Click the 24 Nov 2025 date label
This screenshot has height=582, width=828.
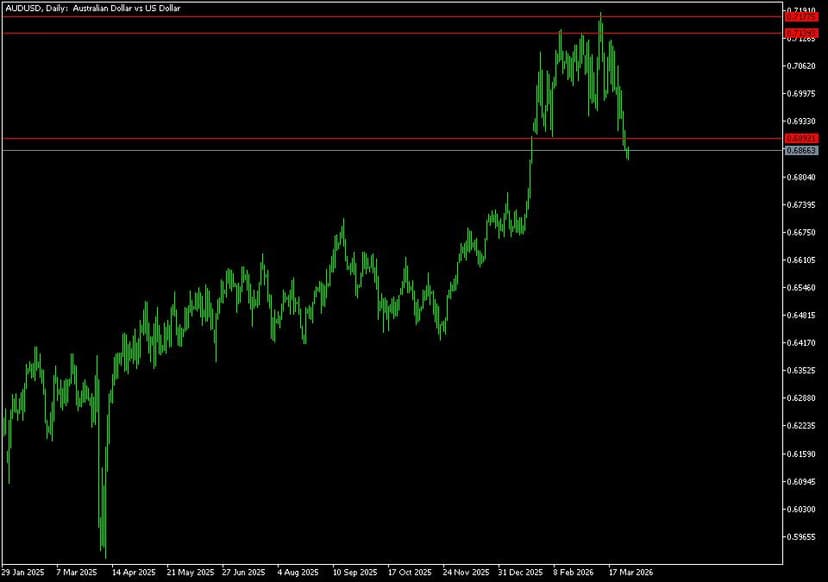point(466,573)
